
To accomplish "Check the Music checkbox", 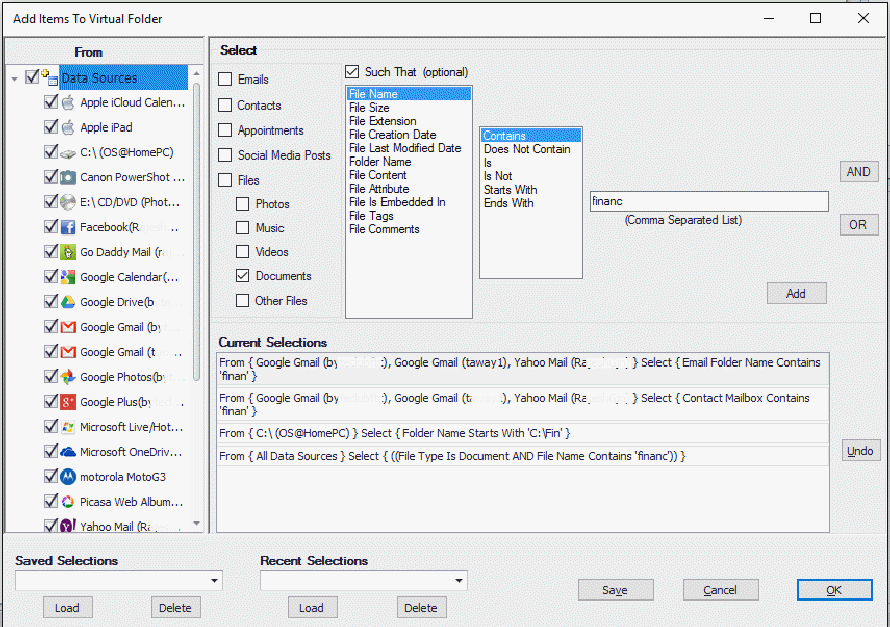I will (x=242, y=228).
